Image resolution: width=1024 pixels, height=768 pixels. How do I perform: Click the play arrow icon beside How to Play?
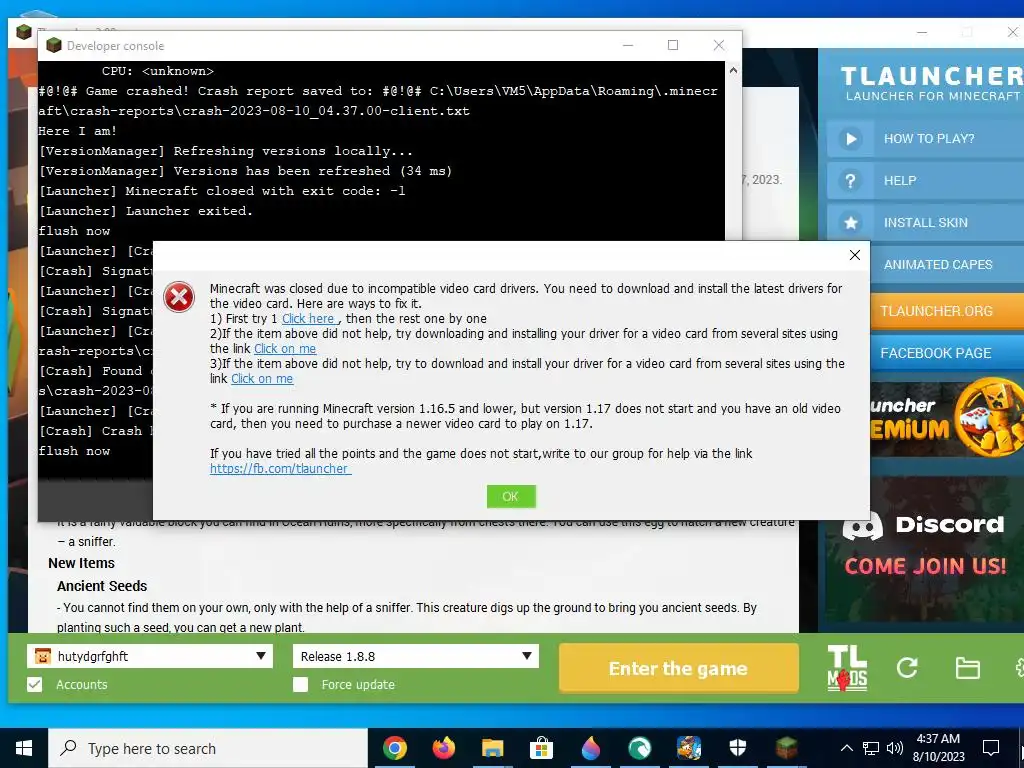coord(850,138)
